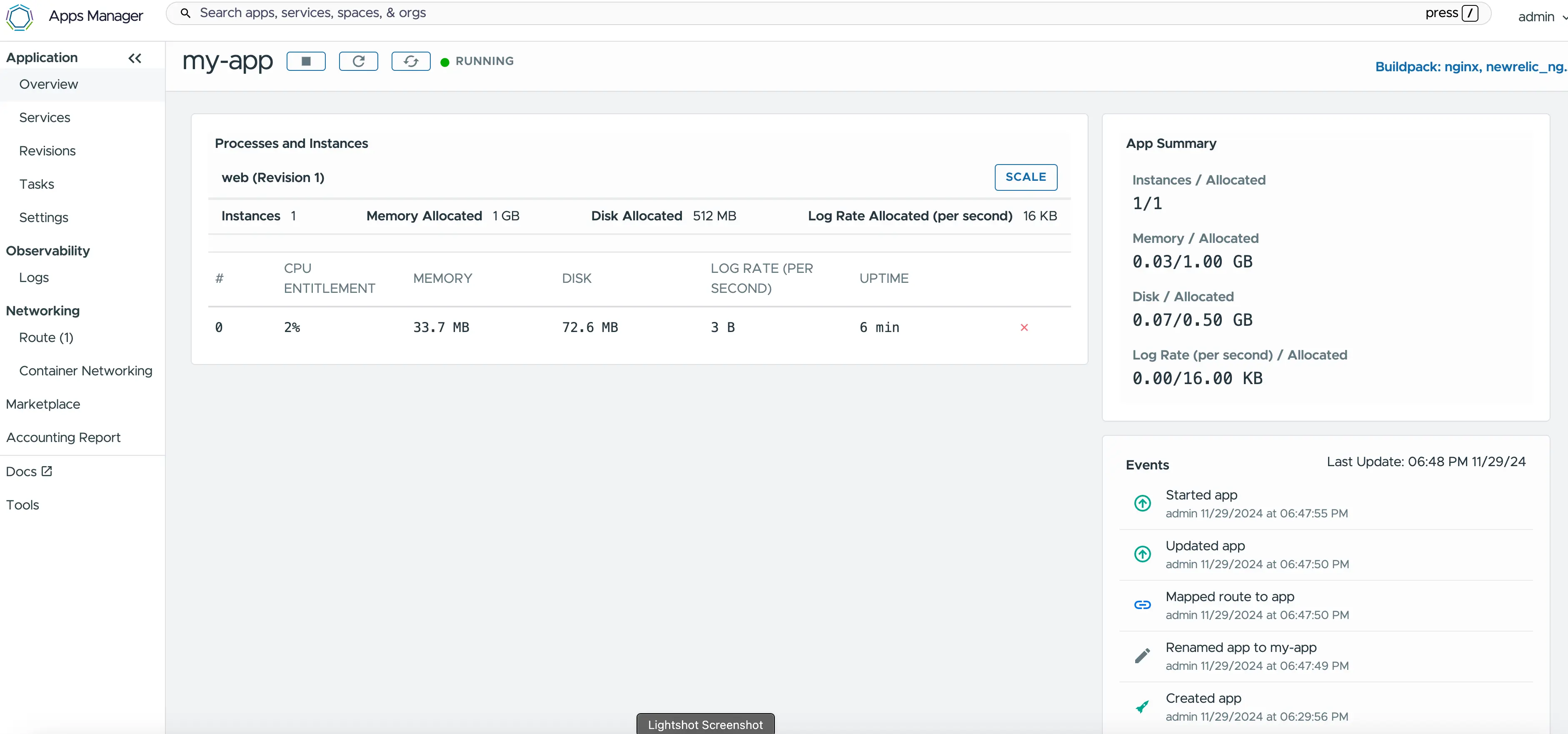
Task: Click the RUNNING status label
Action: coord(484,61)
